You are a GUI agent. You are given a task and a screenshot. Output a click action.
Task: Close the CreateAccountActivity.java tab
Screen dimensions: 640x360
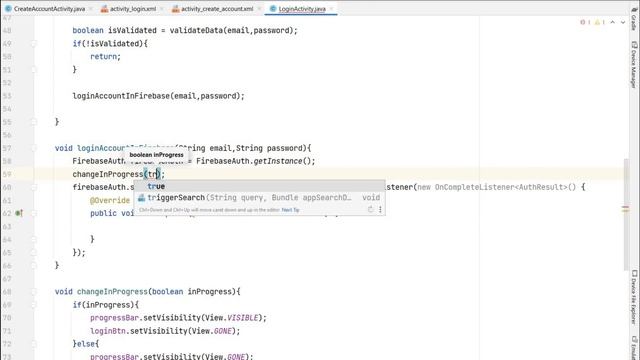[90, 9]
